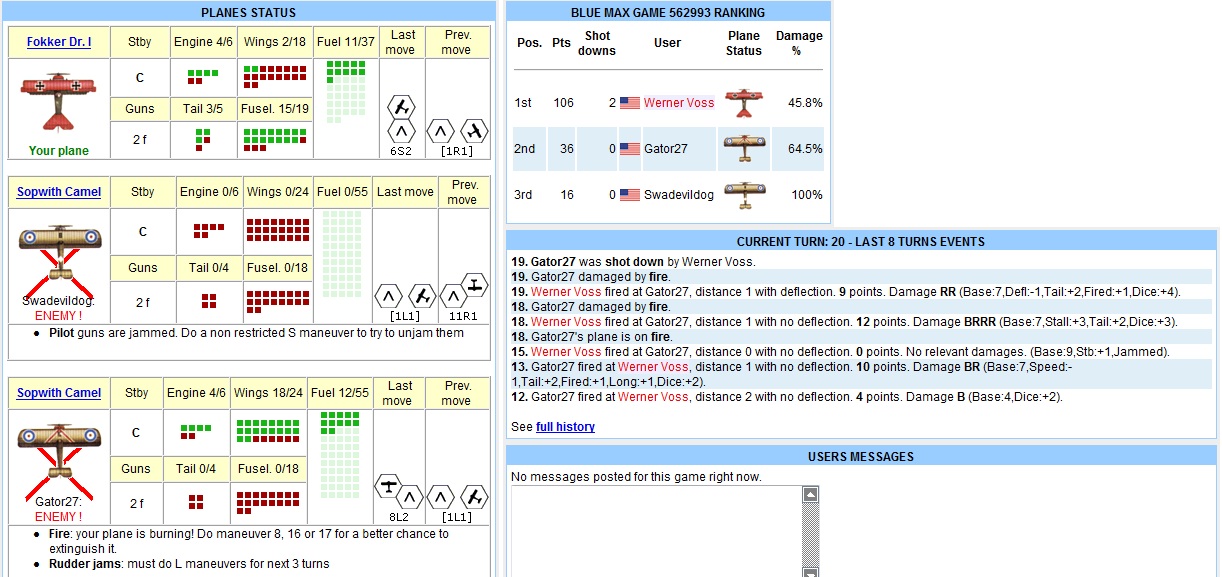Click the '100%' damage value
Image resolution: width=1222 pixels, height=577 pixels.
[x=807, y=195]
